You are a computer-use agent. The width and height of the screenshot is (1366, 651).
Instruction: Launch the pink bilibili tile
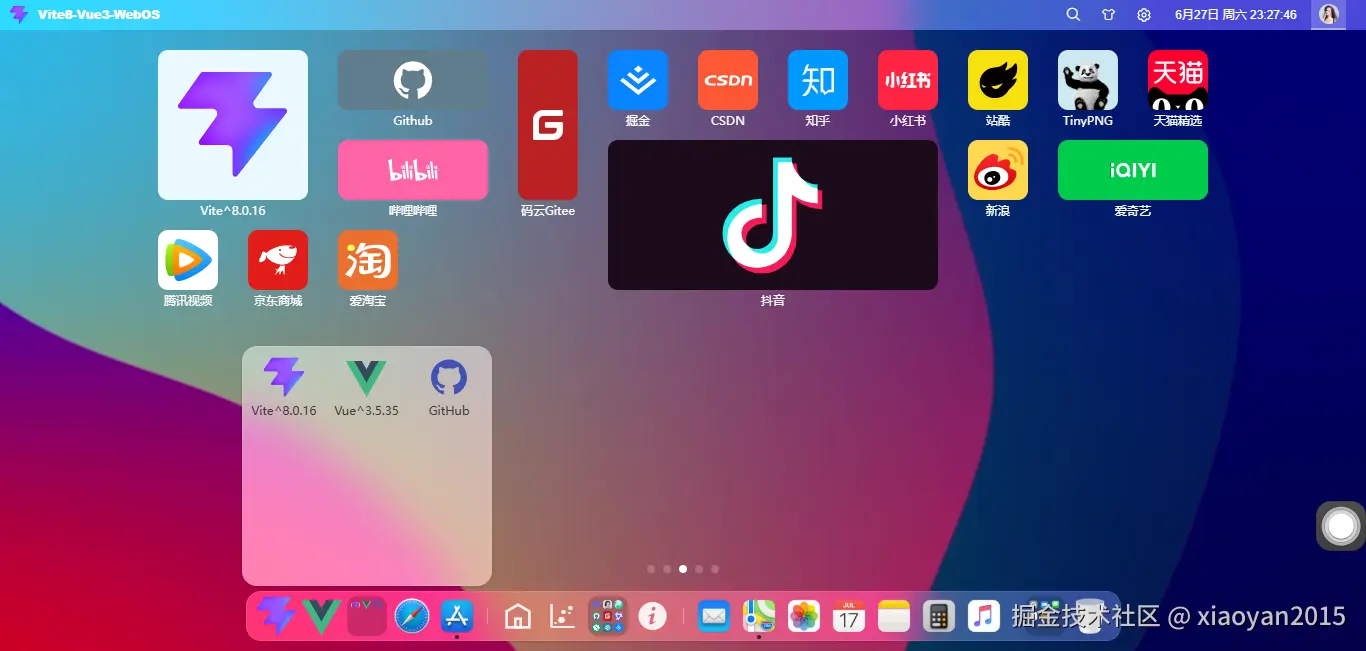[413, 170]
